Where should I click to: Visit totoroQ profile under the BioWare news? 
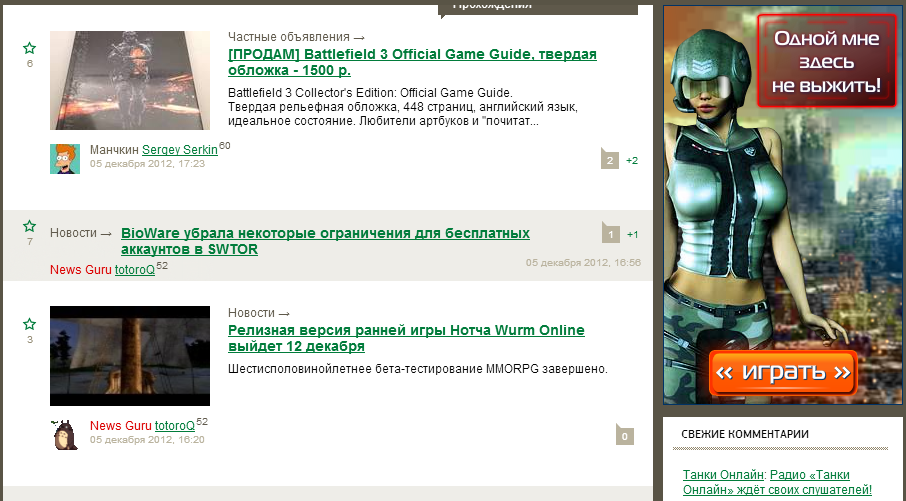click(x=135, y=270)
